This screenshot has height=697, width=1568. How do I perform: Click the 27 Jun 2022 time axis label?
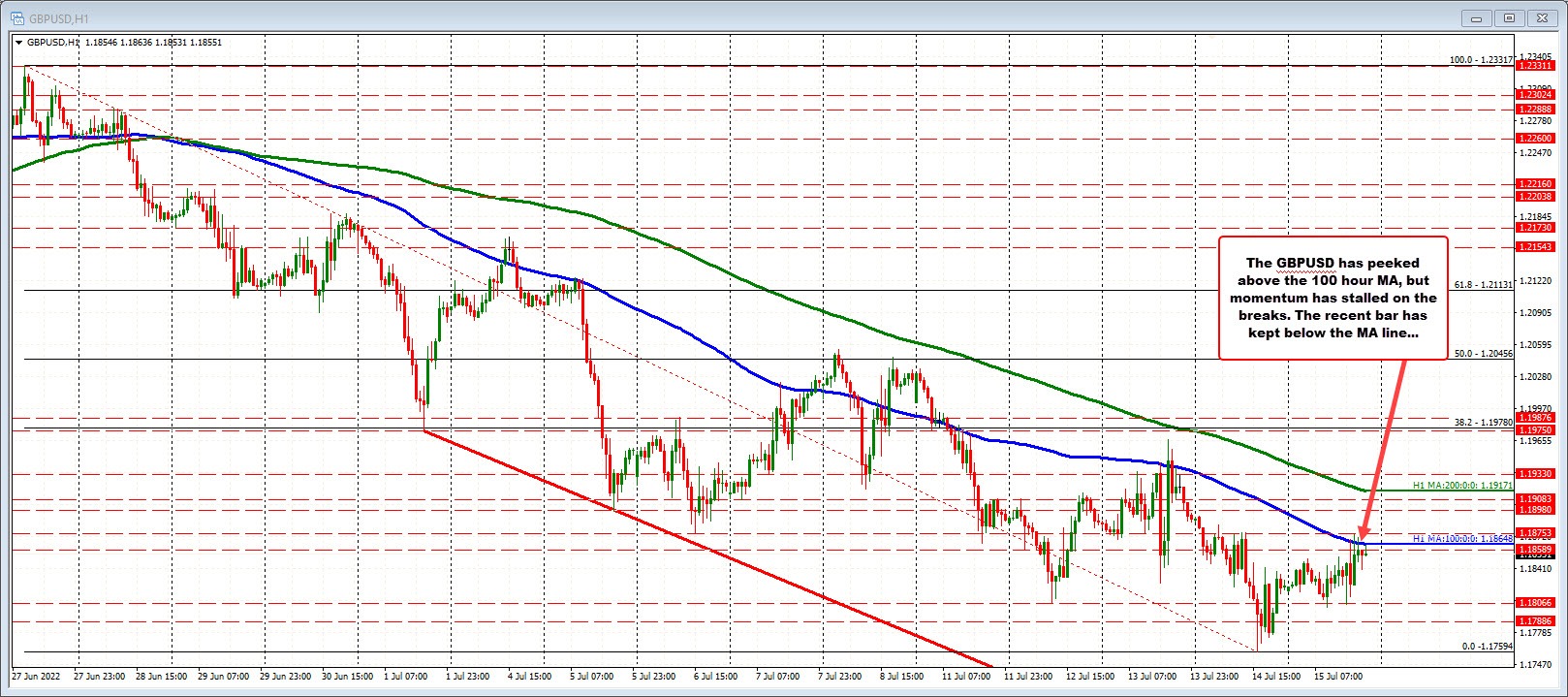(36, 675)
